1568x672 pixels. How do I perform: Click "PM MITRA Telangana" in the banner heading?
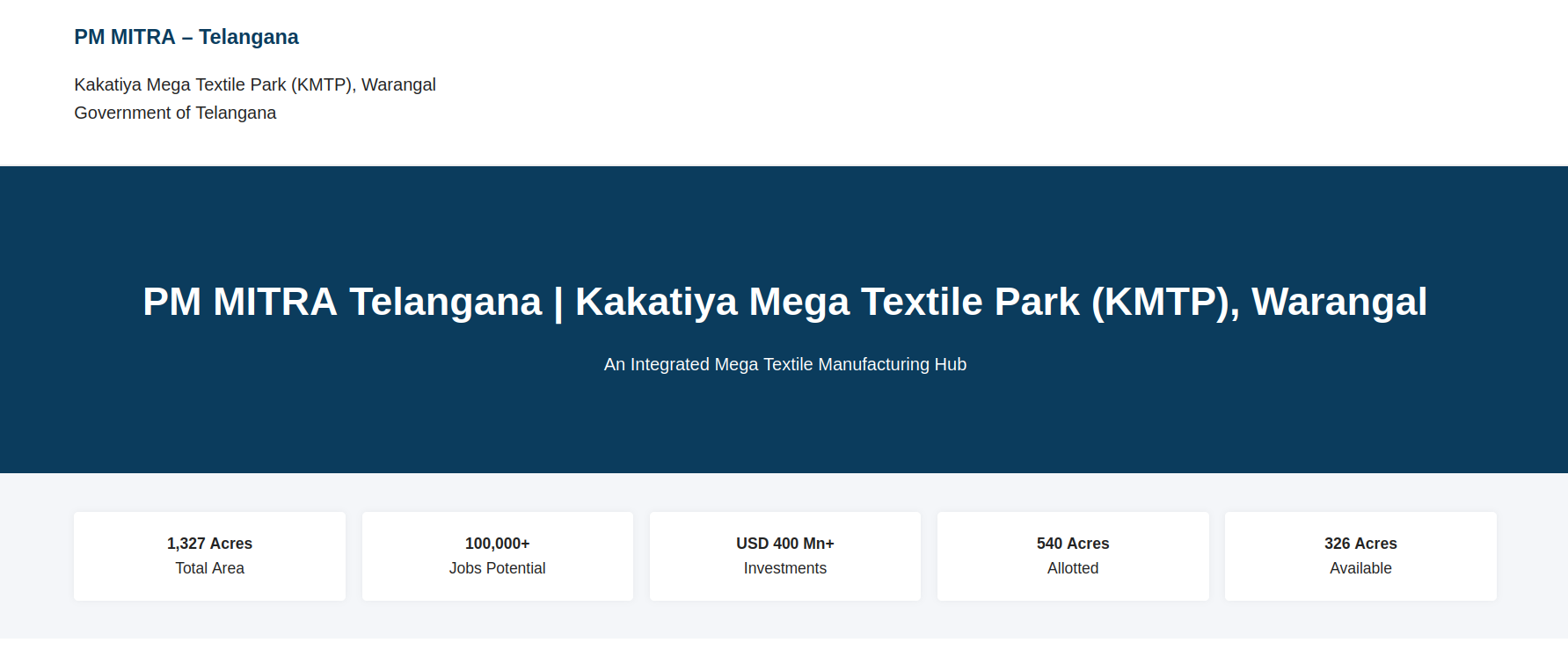coord(342,302)
